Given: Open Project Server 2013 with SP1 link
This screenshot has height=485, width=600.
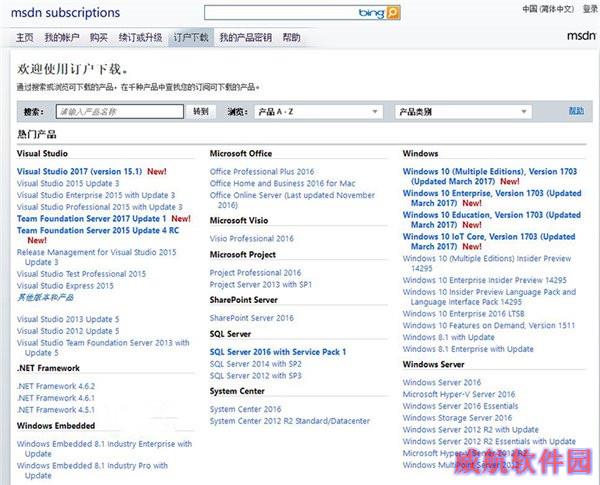Looking at the screenshot, I should pos(261,285).
